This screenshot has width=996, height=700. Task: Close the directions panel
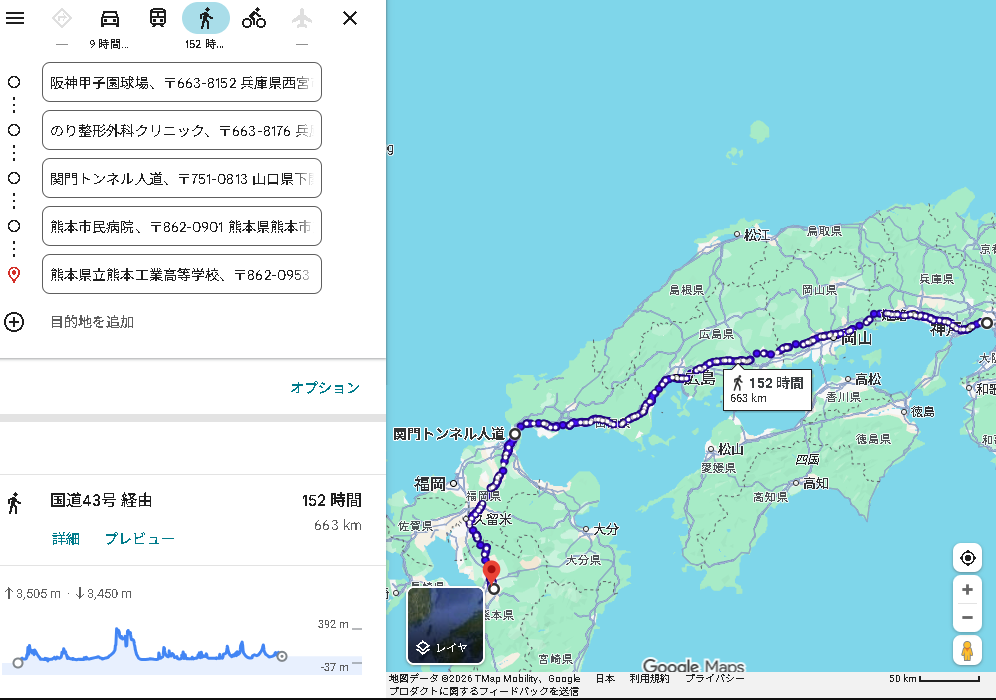[350, 18]
